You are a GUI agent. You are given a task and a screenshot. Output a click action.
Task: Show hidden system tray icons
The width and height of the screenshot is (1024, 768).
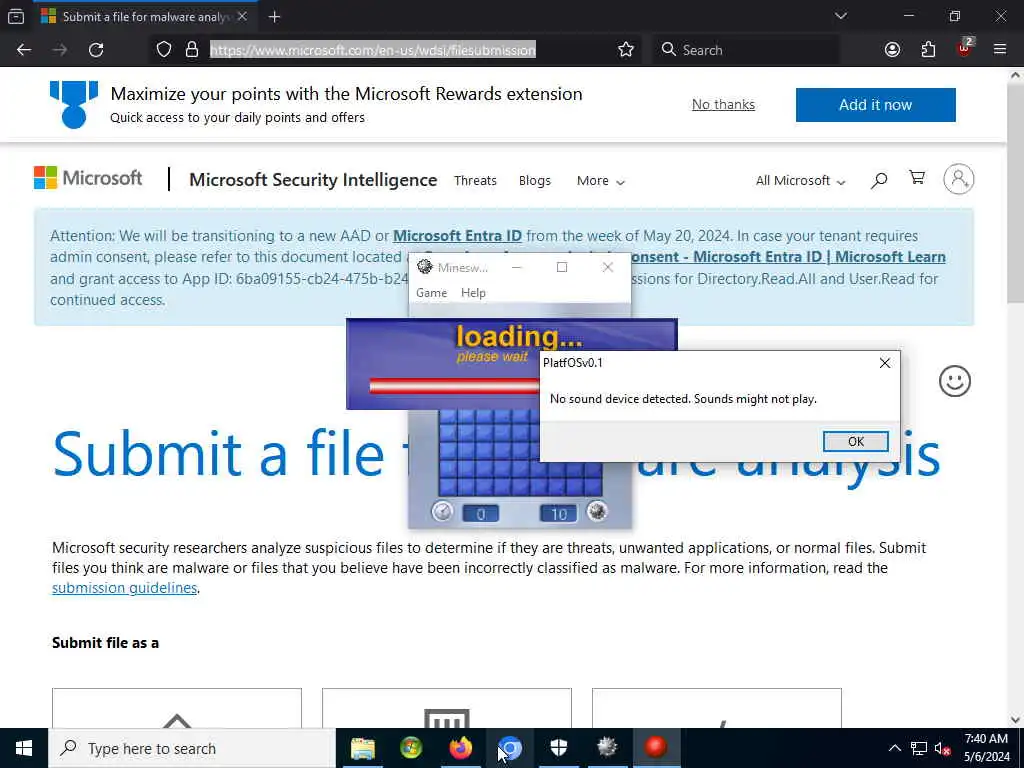(895, 748)
